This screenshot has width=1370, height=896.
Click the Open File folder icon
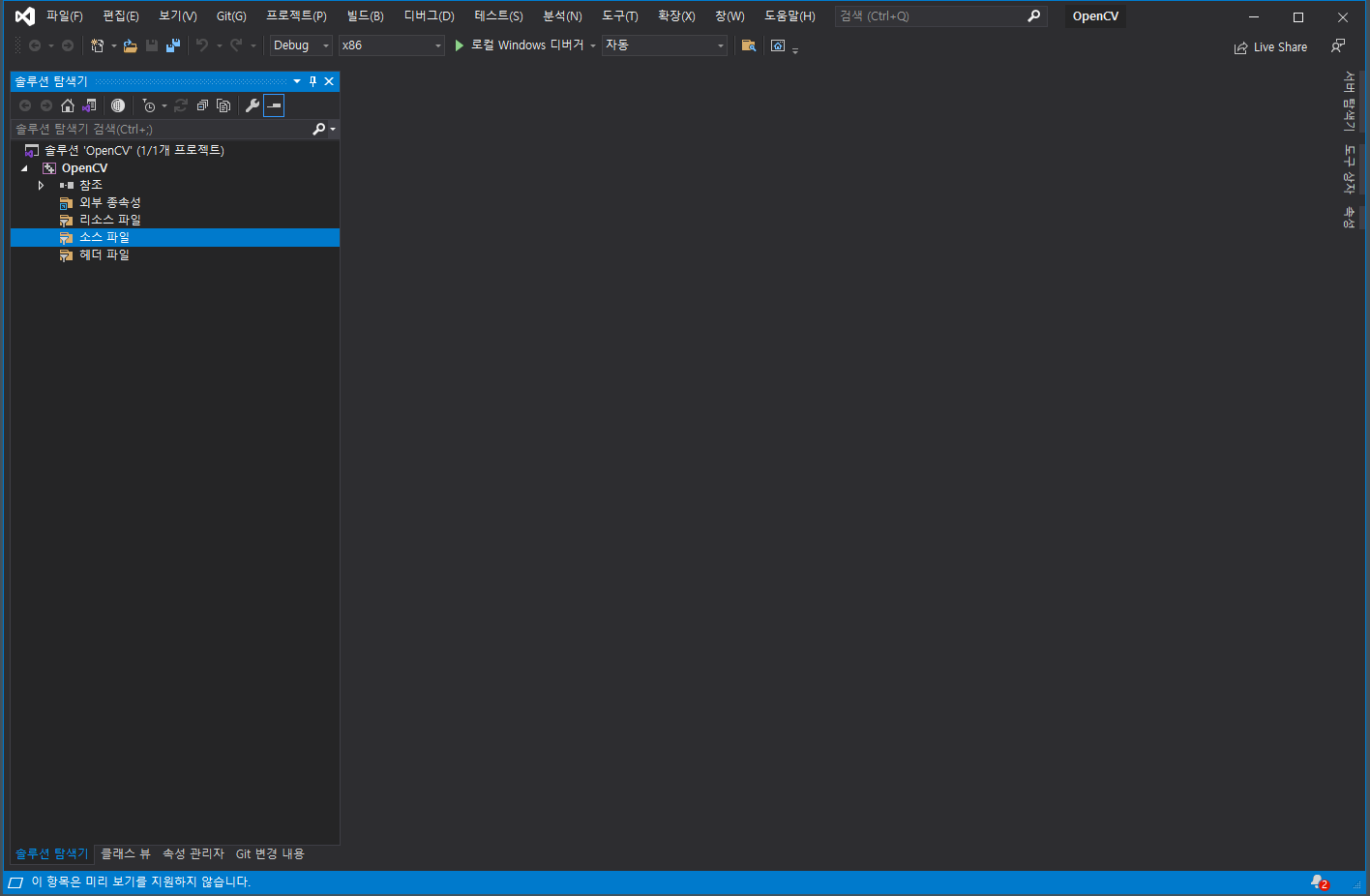point(130,45)
